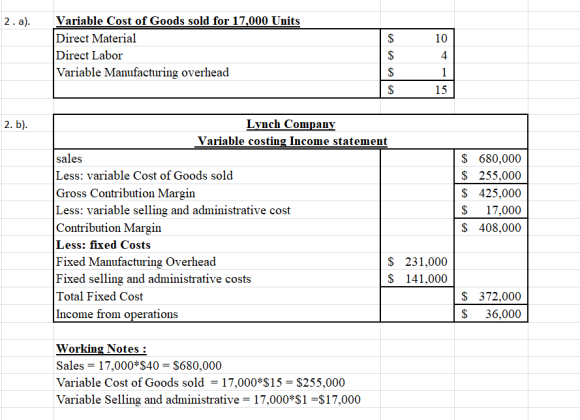The image size is (580, 420).
Task: Click the note 'Sales = 17,000*$40 = $680,000'
Action: [139, 366]
